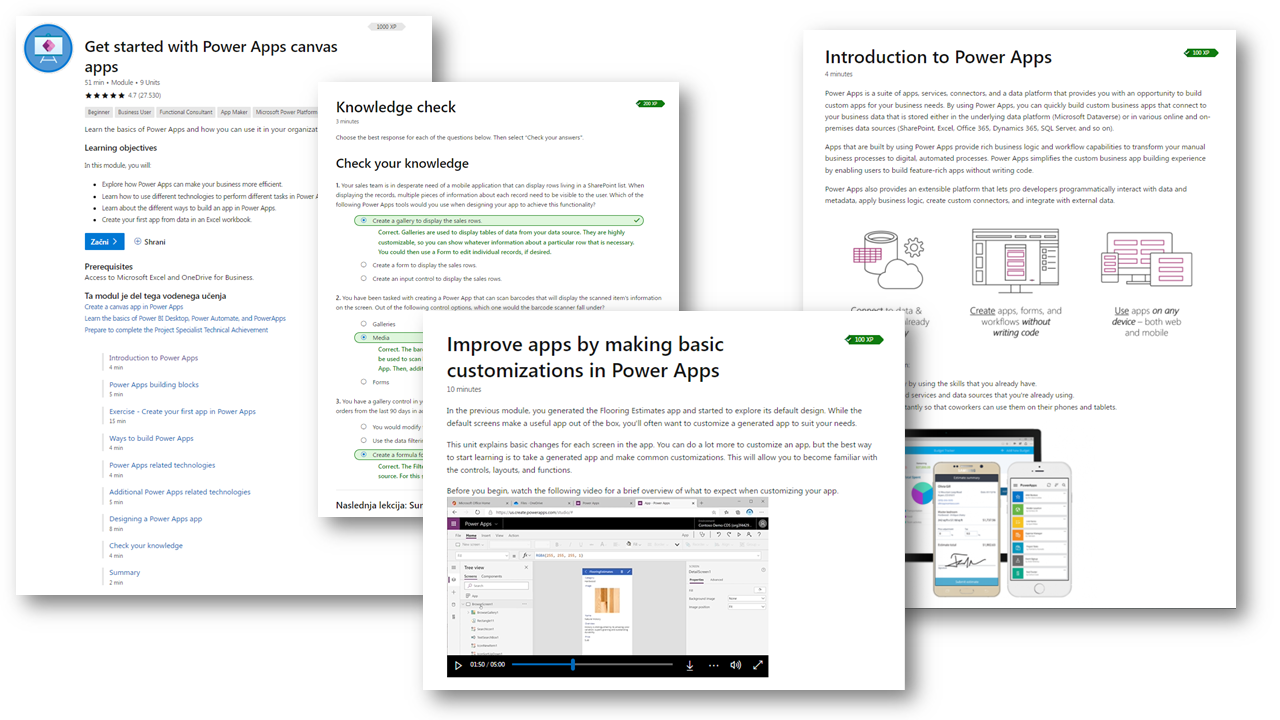Expand the video to full screen
Viewport: 1280px width, 720px height.
pyautogui.click(x=758, y=665)
